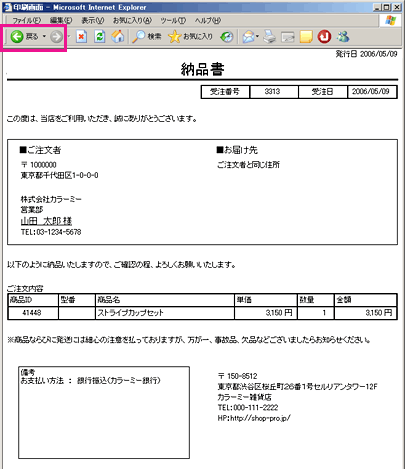Image resolution: width=405 pixels, height=469 pixels.
Task: Minimize the Internet Explorer window
Action: pyautogui.click(x=377, y=7)
